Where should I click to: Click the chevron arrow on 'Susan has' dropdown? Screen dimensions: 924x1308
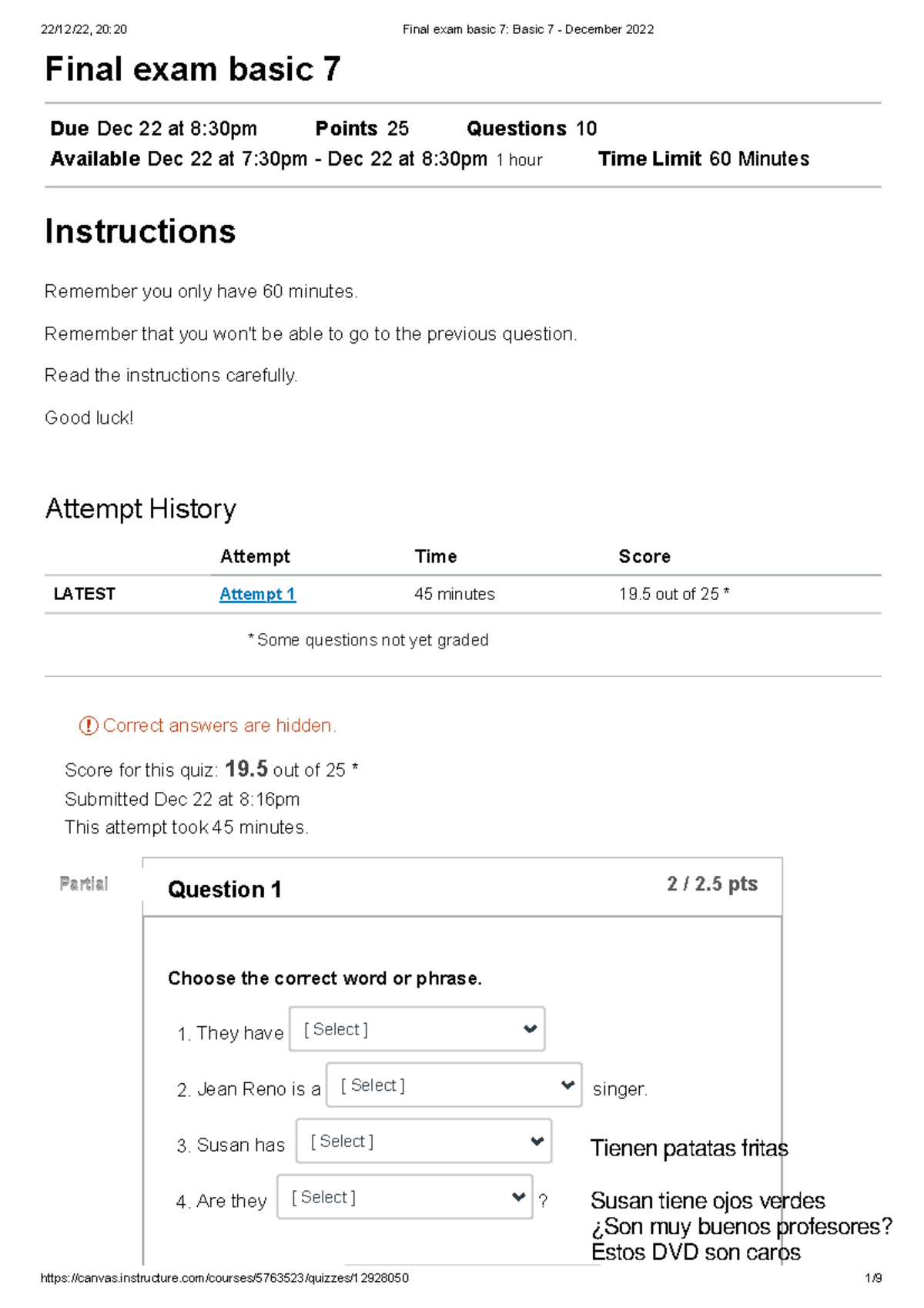537,1141
